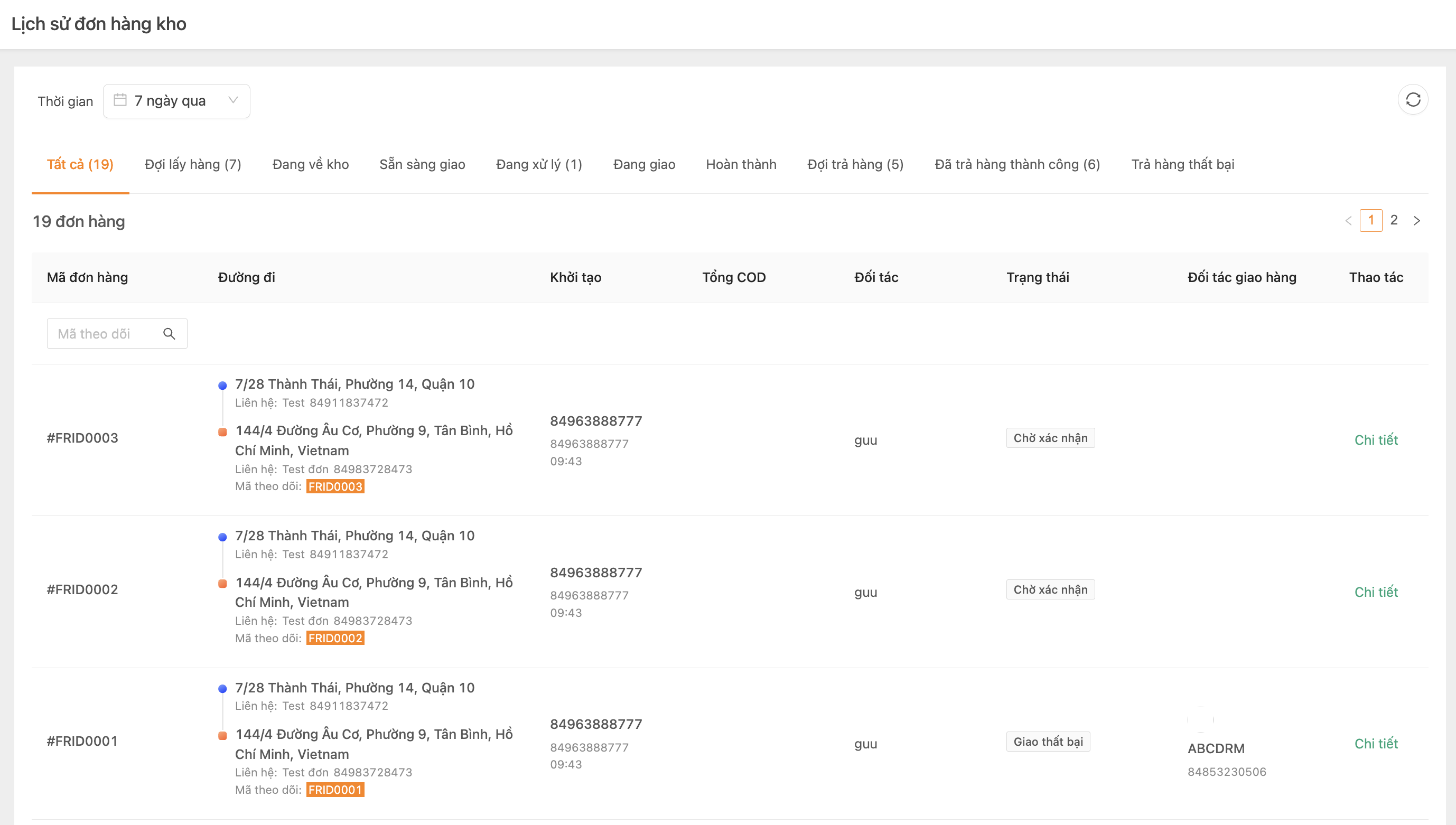Click the Đối tác column header
This screenshot has height=825, width=1456.
pos(875,278)
